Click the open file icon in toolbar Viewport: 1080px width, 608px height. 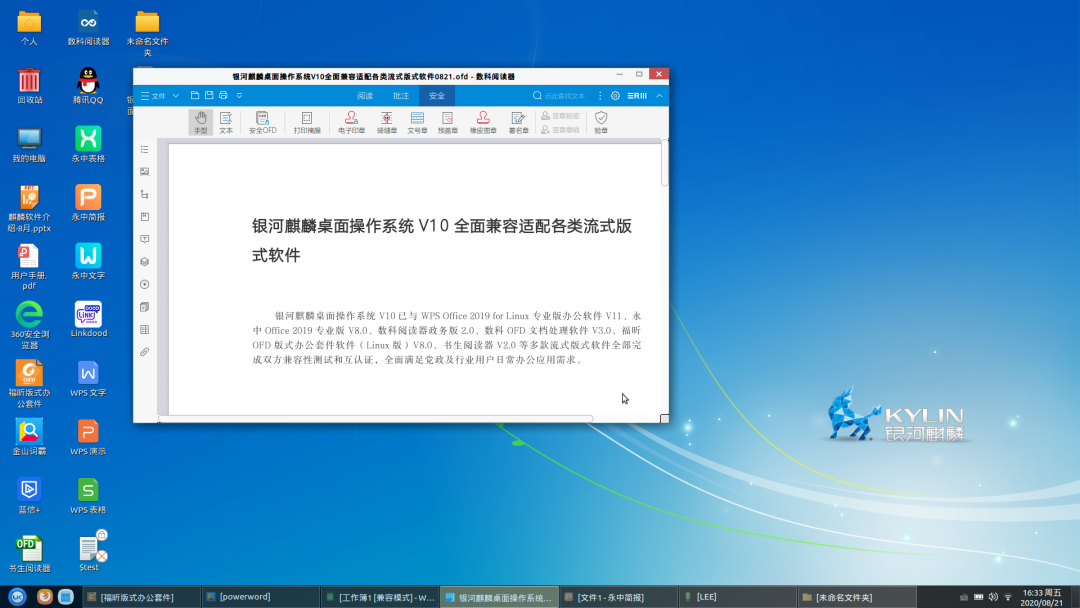195,96
